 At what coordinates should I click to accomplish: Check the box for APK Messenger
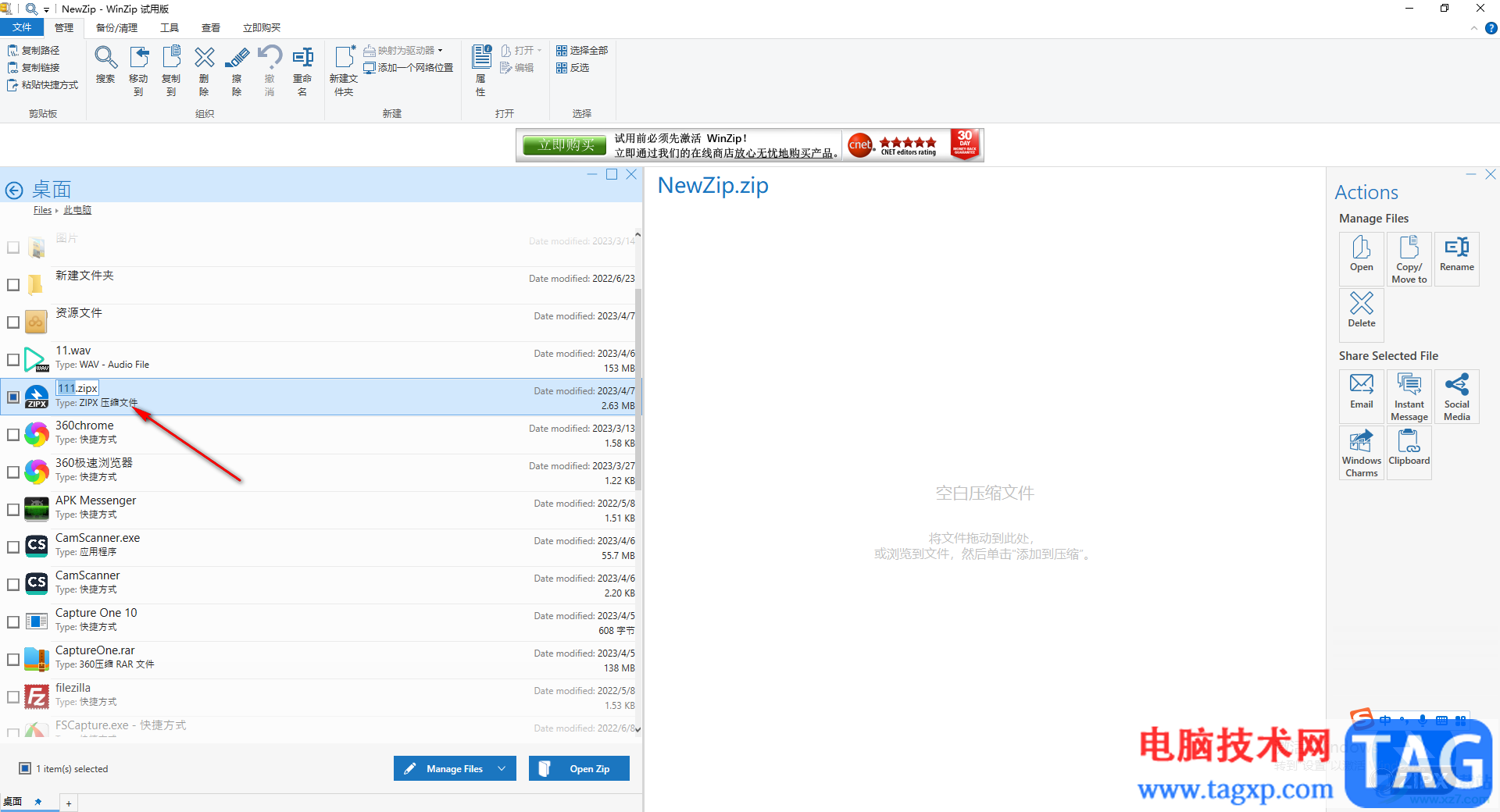[x=13, y=510]
